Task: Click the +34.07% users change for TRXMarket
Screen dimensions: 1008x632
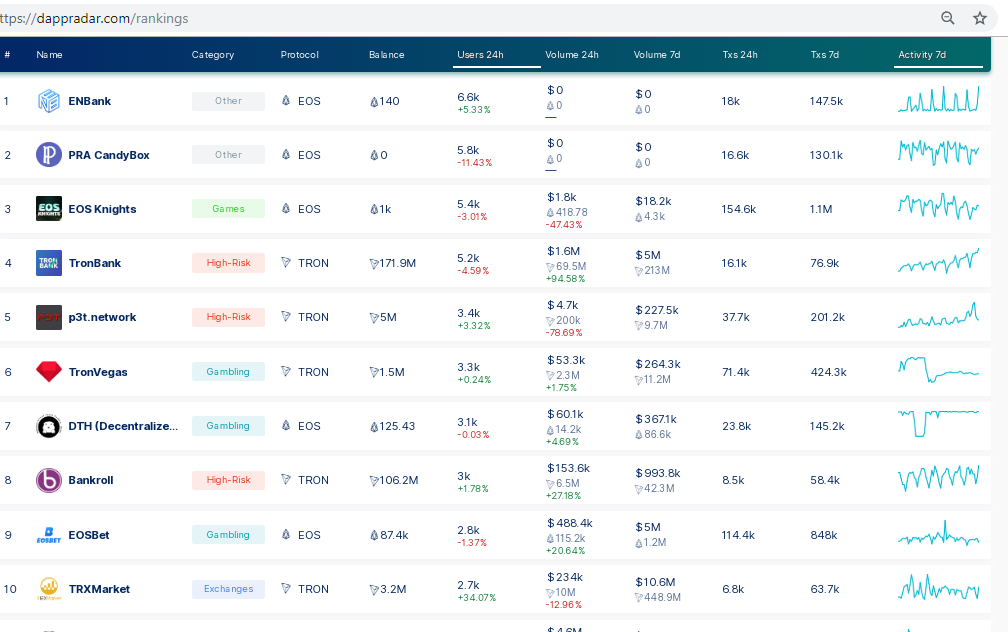Action: (477, 598)
